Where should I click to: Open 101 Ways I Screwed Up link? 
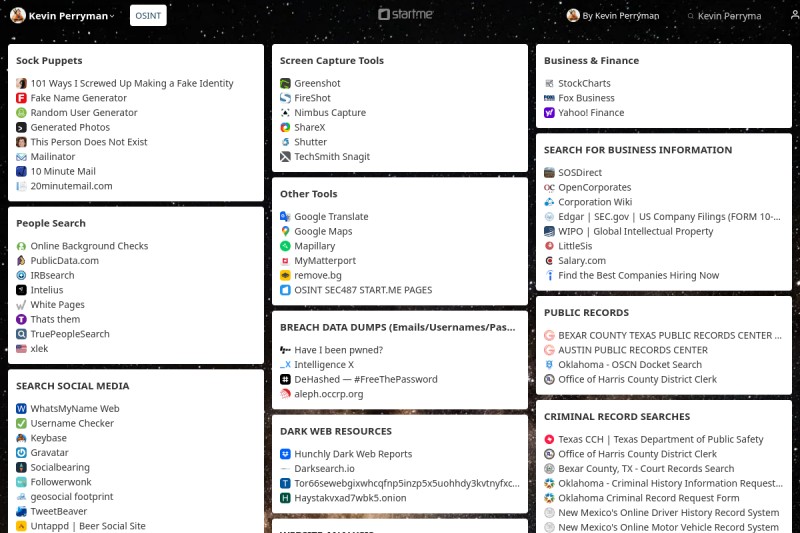[x=132, y=83]
